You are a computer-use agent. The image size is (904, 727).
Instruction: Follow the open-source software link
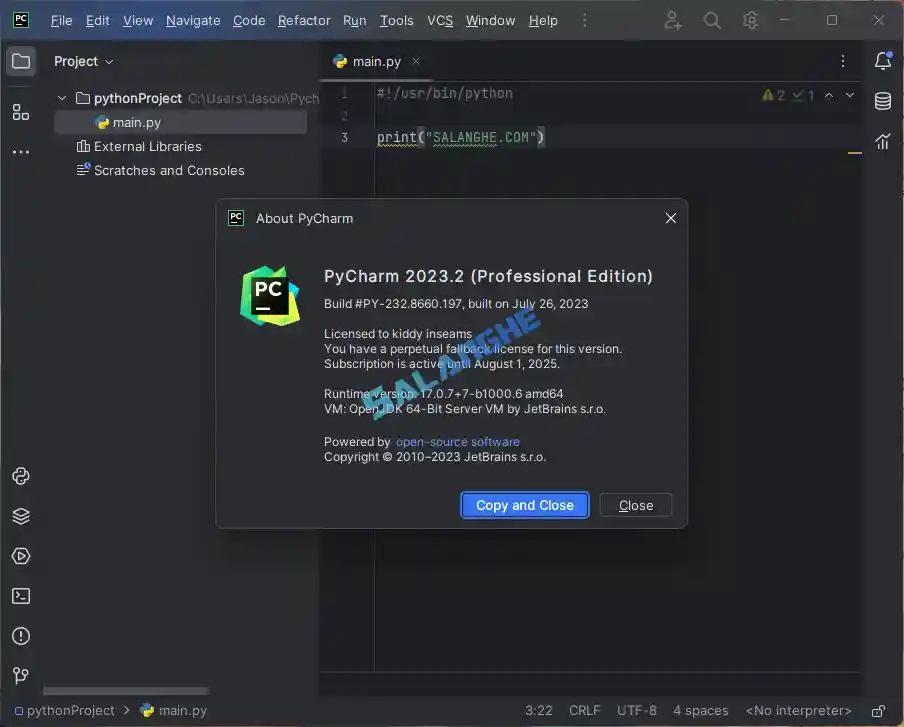click(x=457, y=441)
